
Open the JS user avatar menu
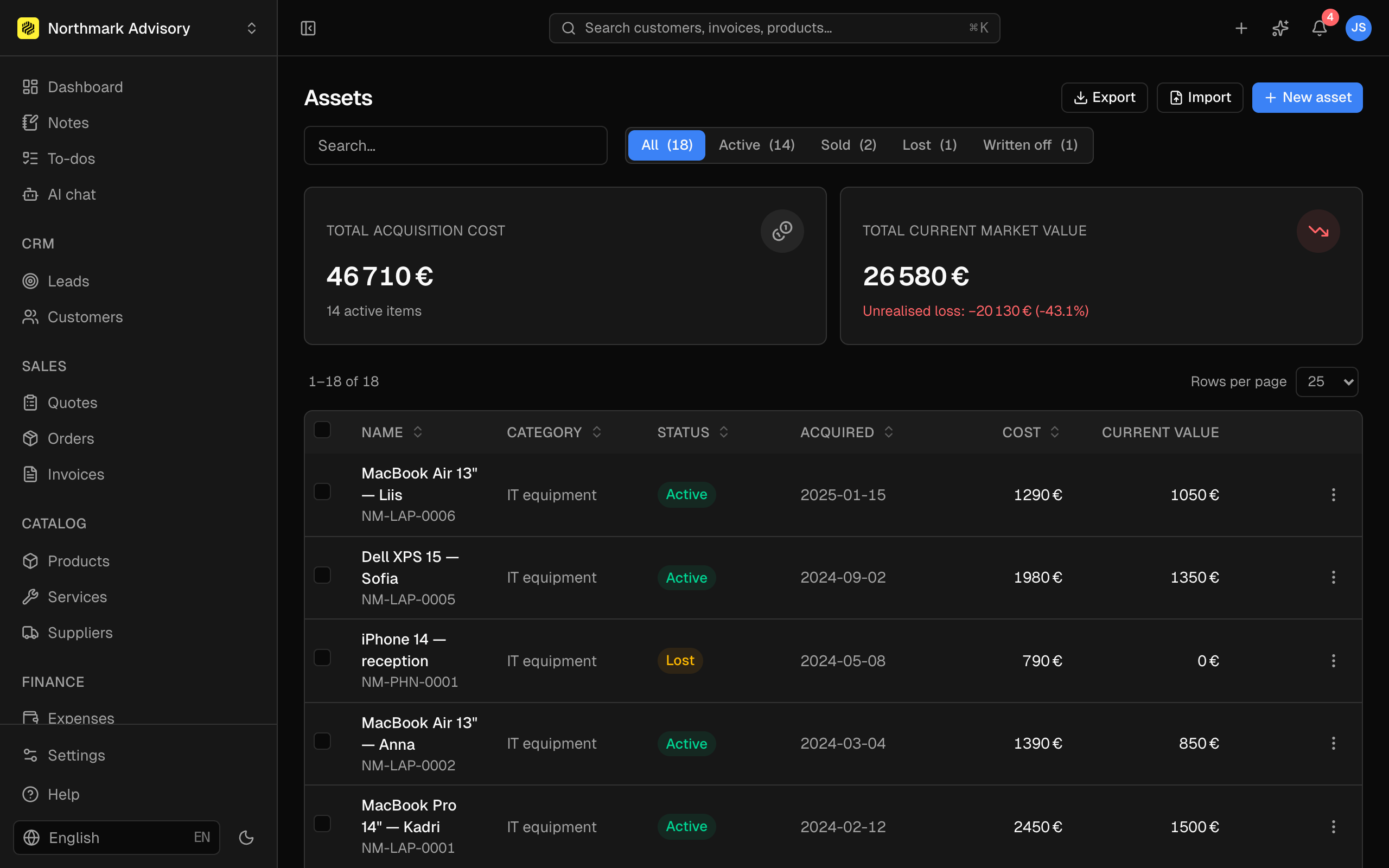click(1358, 28)
